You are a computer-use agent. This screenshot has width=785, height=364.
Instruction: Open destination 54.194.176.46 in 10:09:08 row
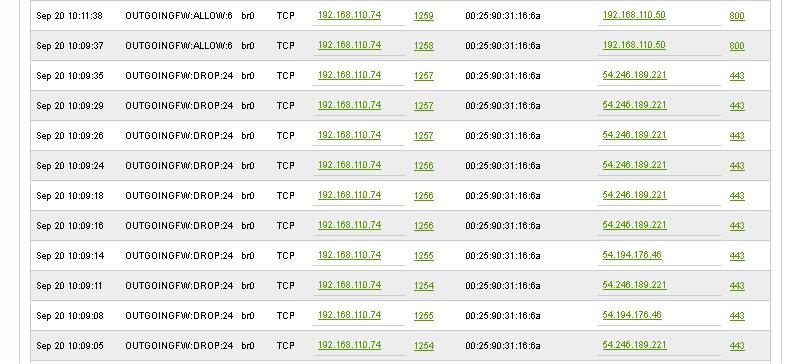tap(632, 315)
